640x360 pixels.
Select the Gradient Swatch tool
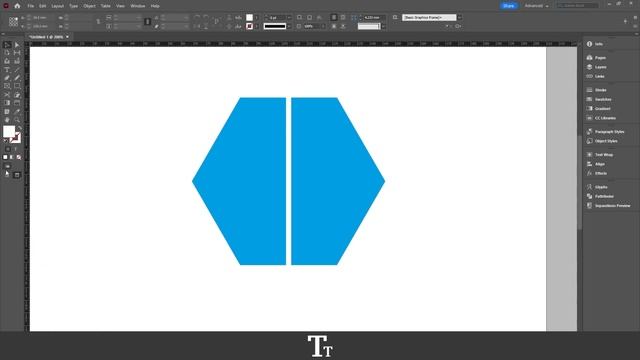coord(7,103)
